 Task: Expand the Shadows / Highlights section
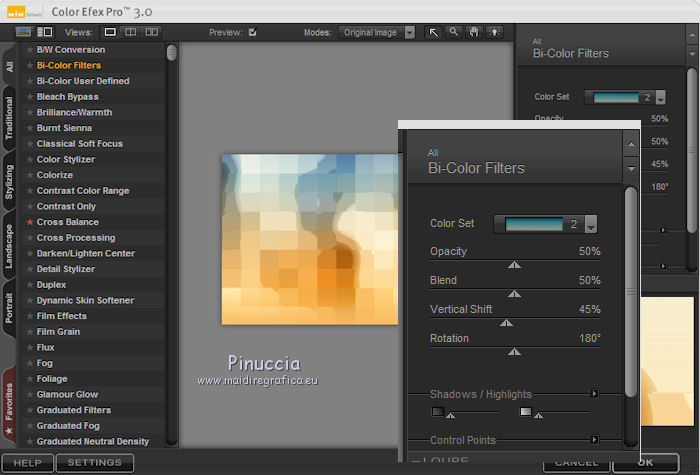[x=594, y=394]
